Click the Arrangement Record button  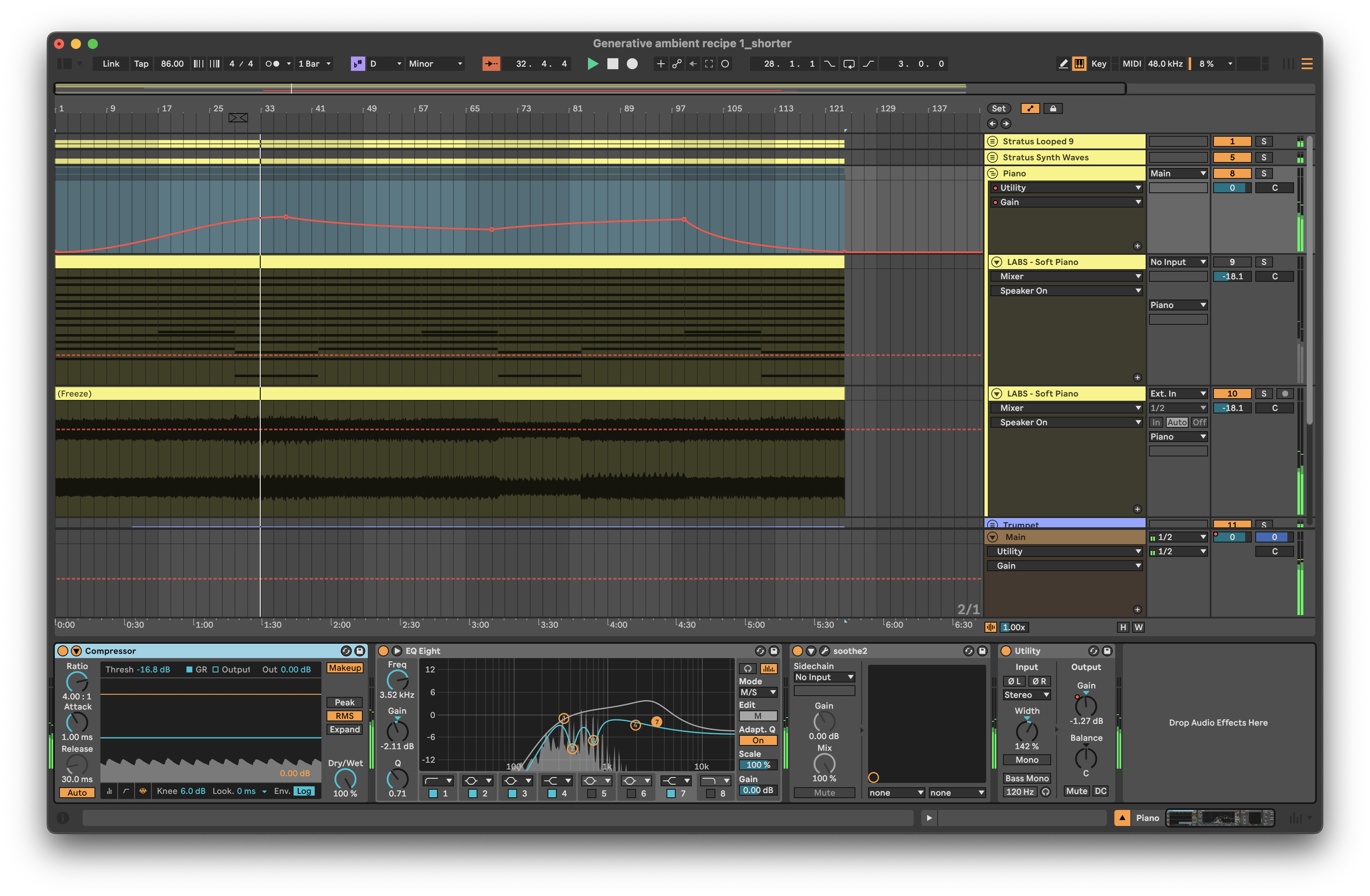(632, 64)
